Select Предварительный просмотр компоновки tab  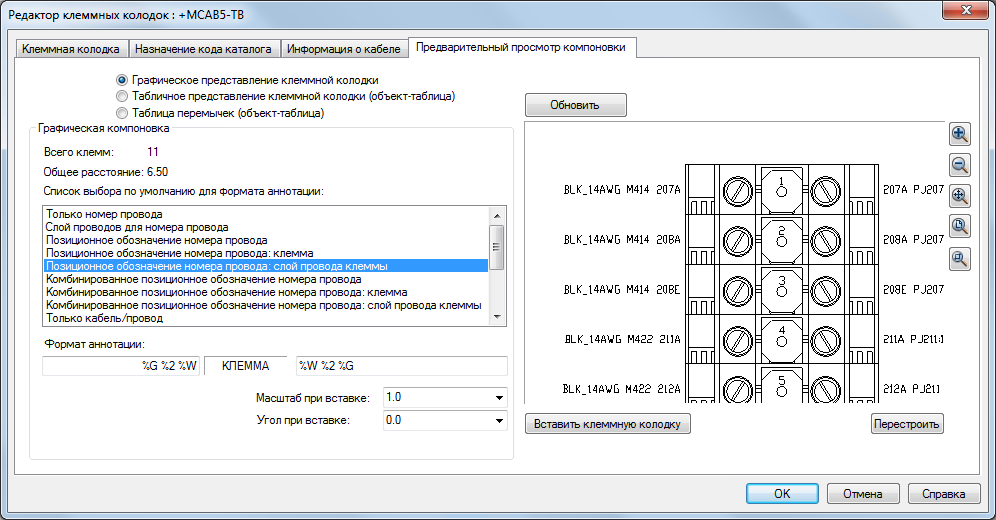(521, 48)
